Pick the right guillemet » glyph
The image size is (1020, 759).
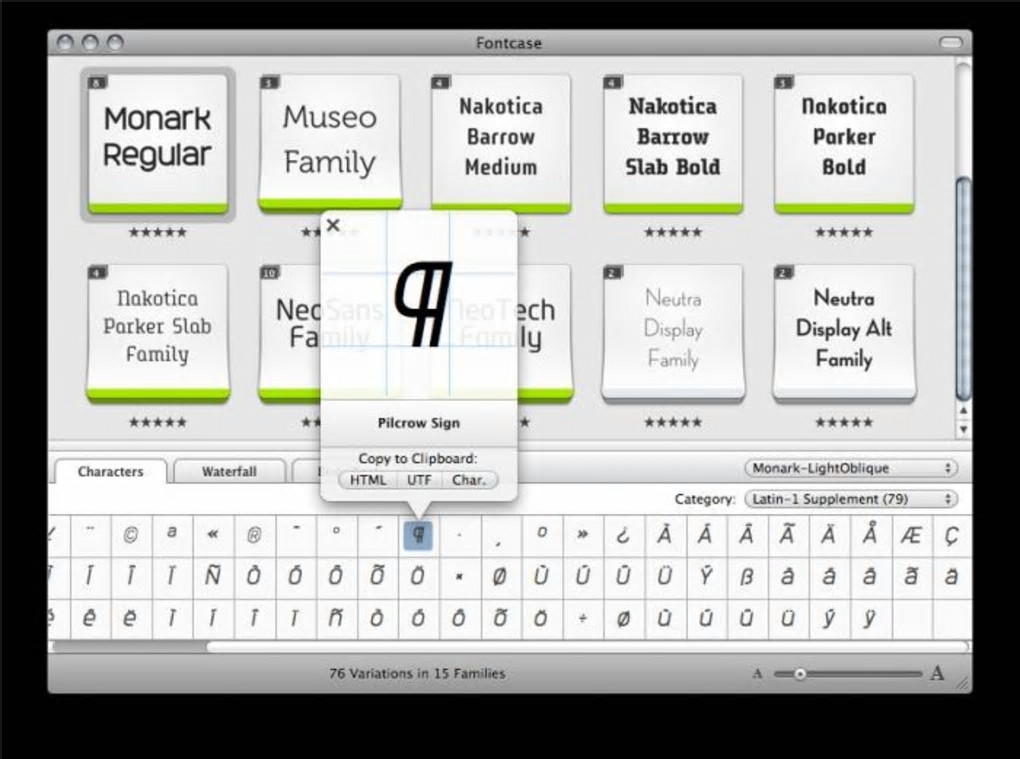pyautogui.click(x=583, y=535)
